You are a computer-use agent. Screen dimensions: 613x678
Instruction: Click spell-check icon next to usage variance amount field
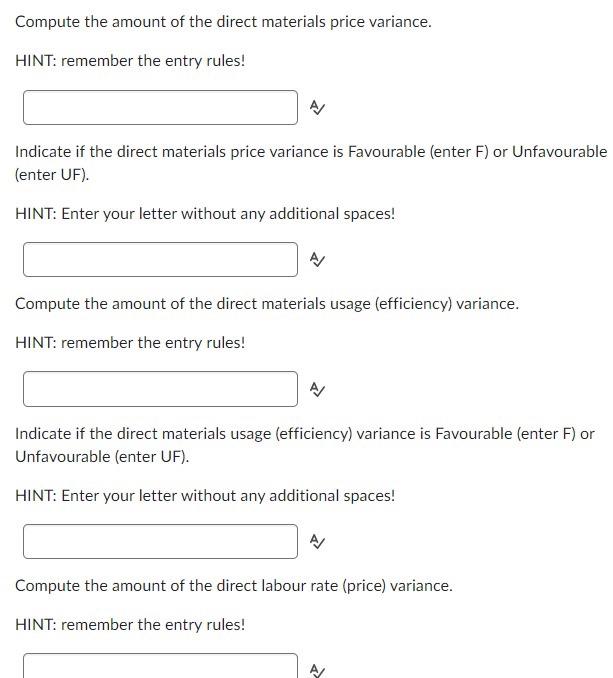coord(317,390)
